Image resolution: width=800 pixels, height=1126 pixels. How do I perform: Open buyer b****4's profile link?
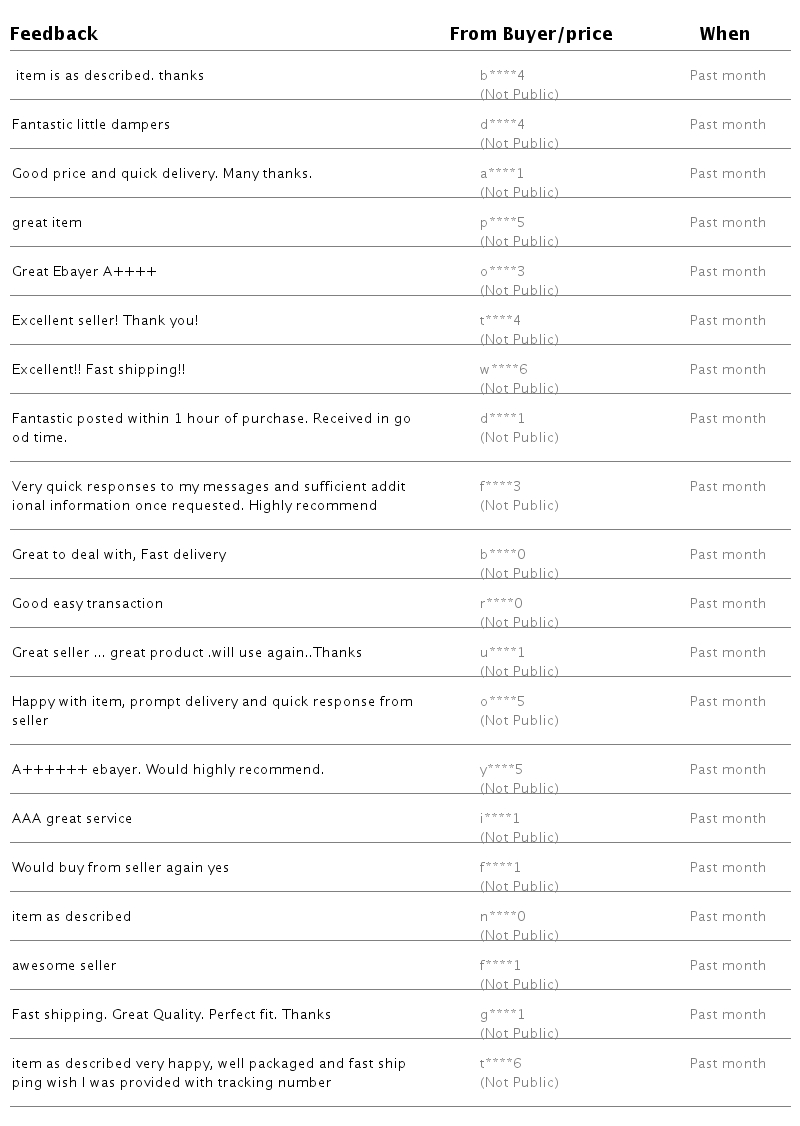pyautogui.click(x=502, y=75)
